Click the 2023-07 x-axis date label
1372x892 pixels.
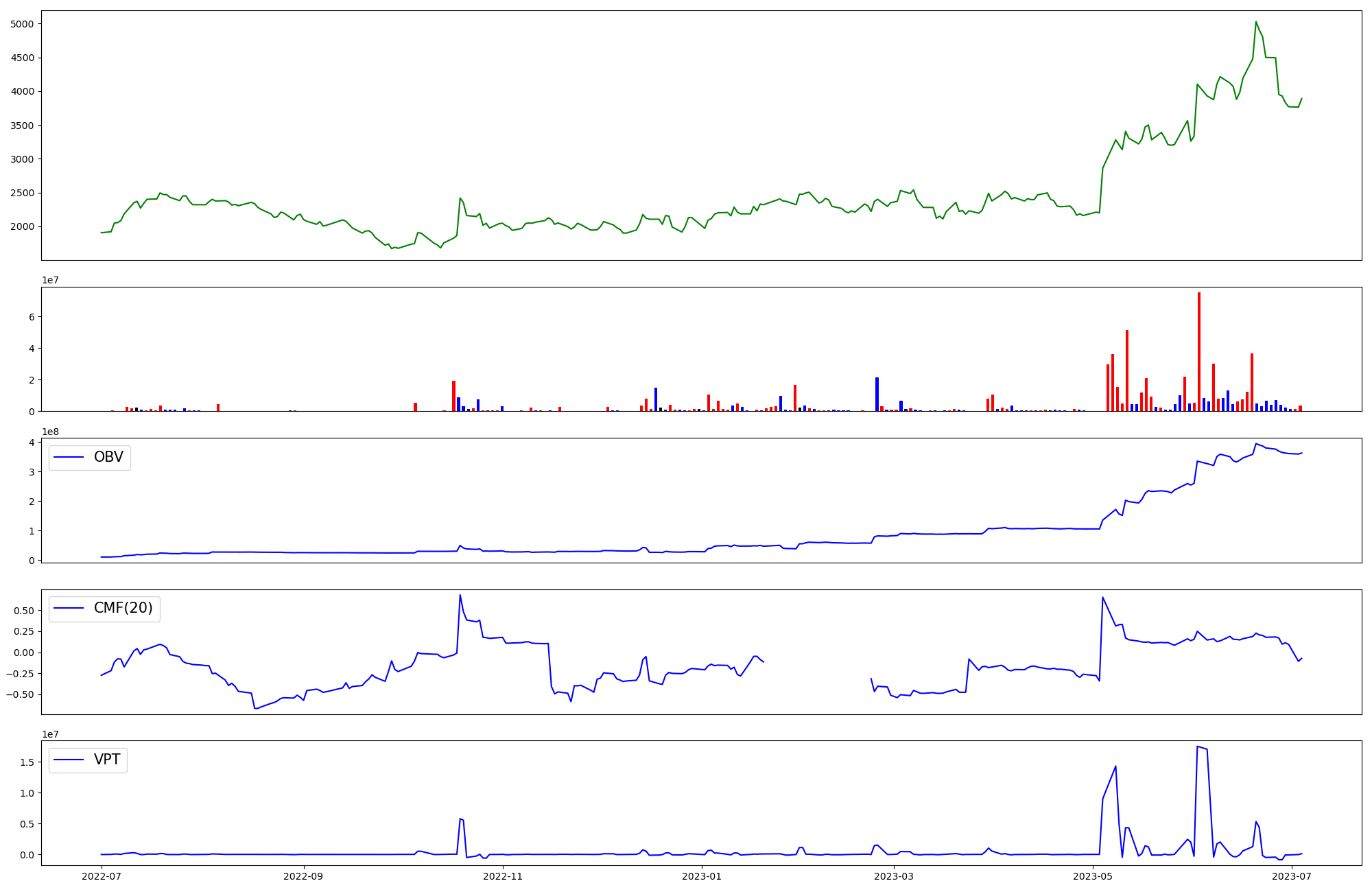click(x=1292, y=876)
